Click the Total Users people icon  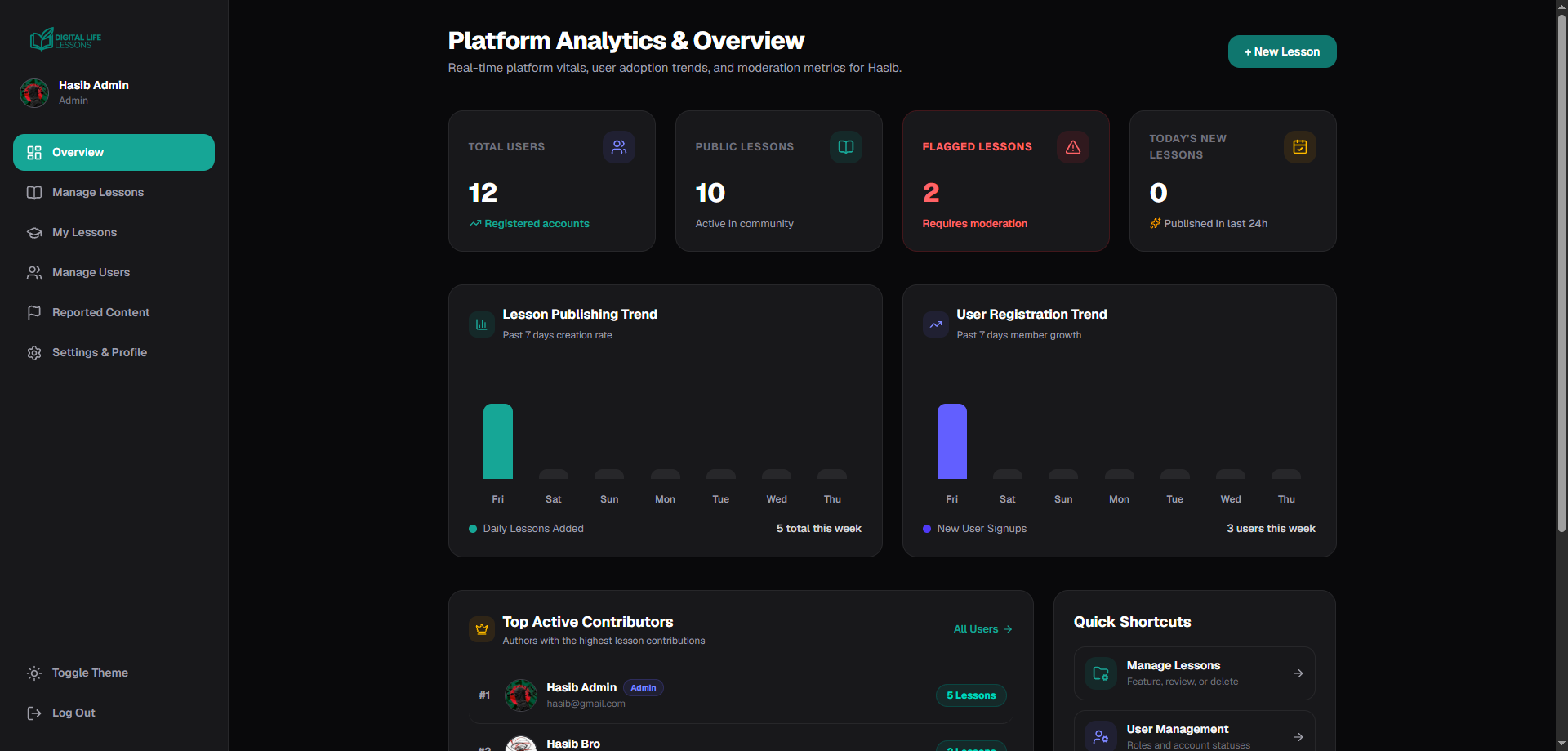pyautogui.click(x=619, y=147)
